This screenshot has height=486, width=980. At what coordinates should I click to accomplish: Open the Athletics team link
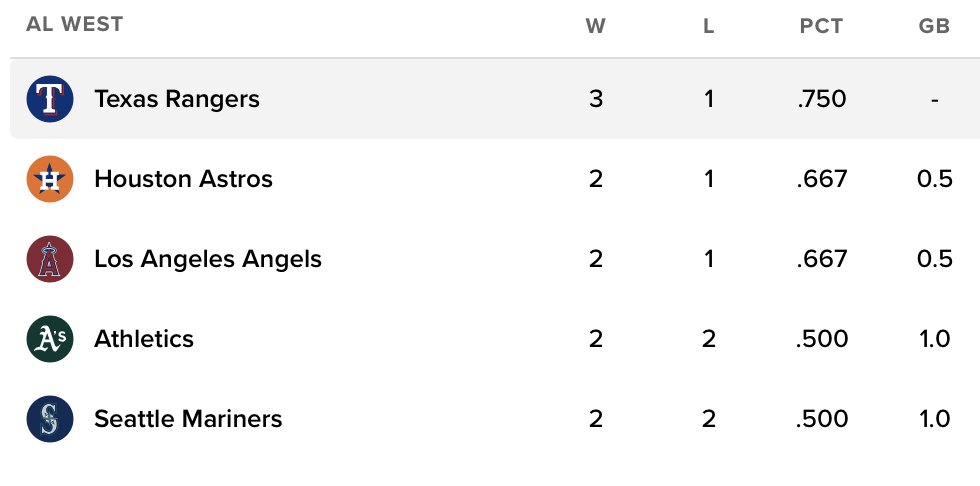coord(144,339)
